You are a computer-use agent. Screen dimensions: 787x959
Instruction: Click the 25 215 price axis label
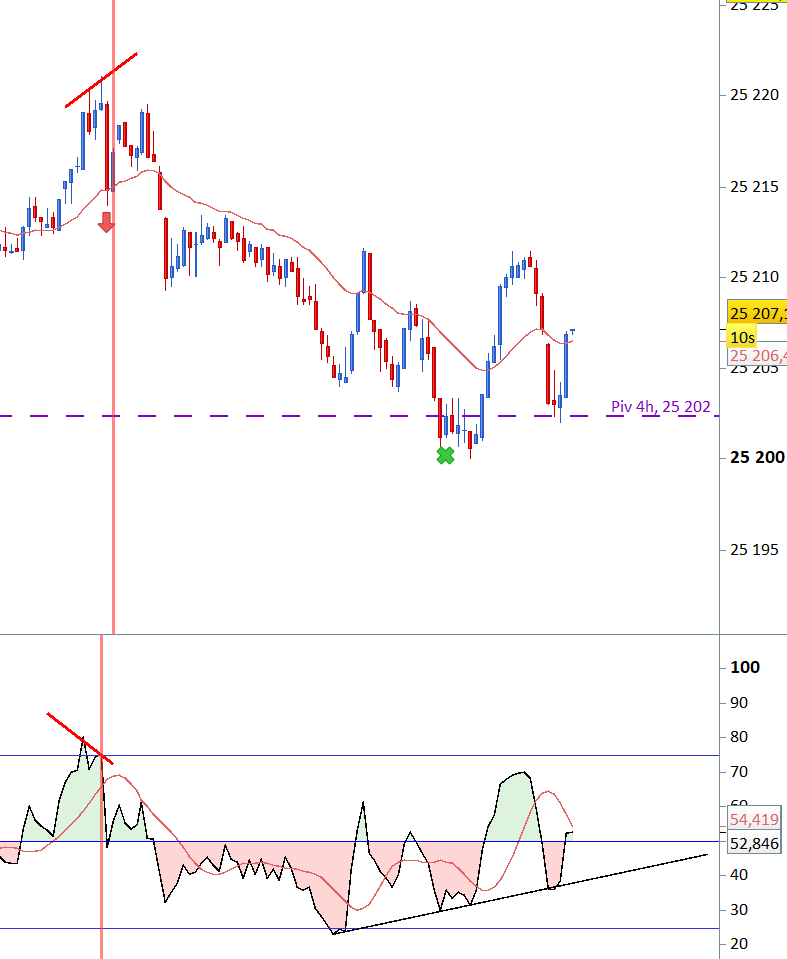tap(754, 187)
